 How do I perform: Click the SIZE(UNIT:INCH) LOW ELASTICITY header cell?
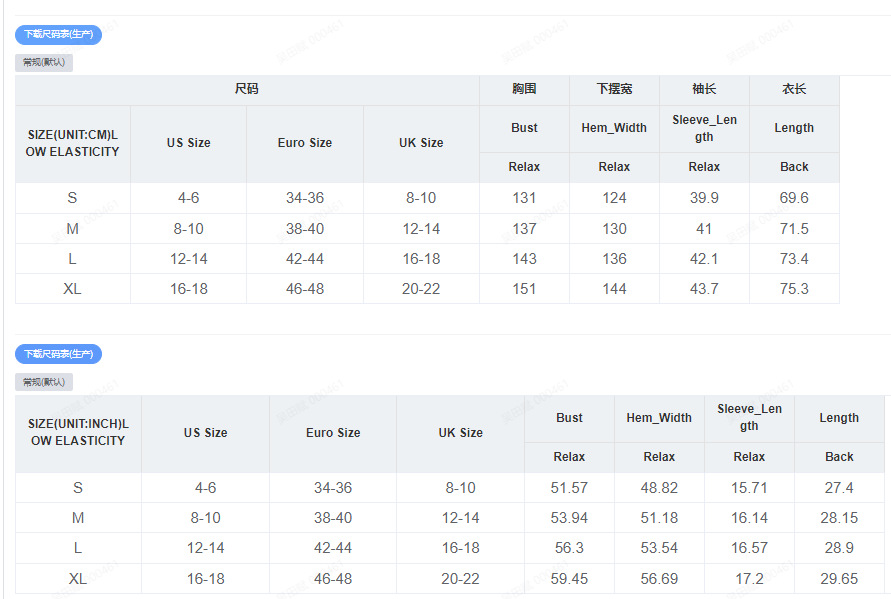click(x=78, y=432)
